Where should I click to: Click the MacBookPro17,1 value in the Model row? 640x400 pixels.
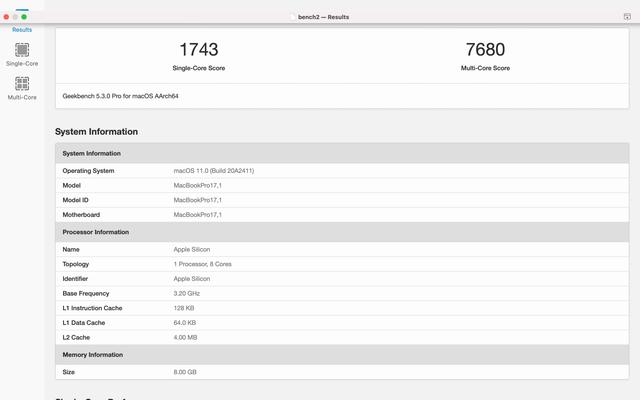point(198,185)
